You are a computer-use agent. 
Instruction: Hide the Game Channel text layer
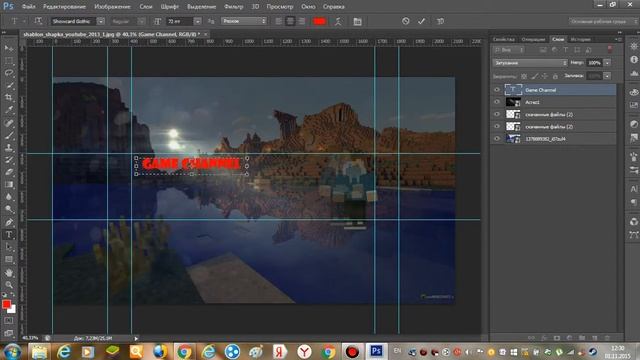point(497,90)
